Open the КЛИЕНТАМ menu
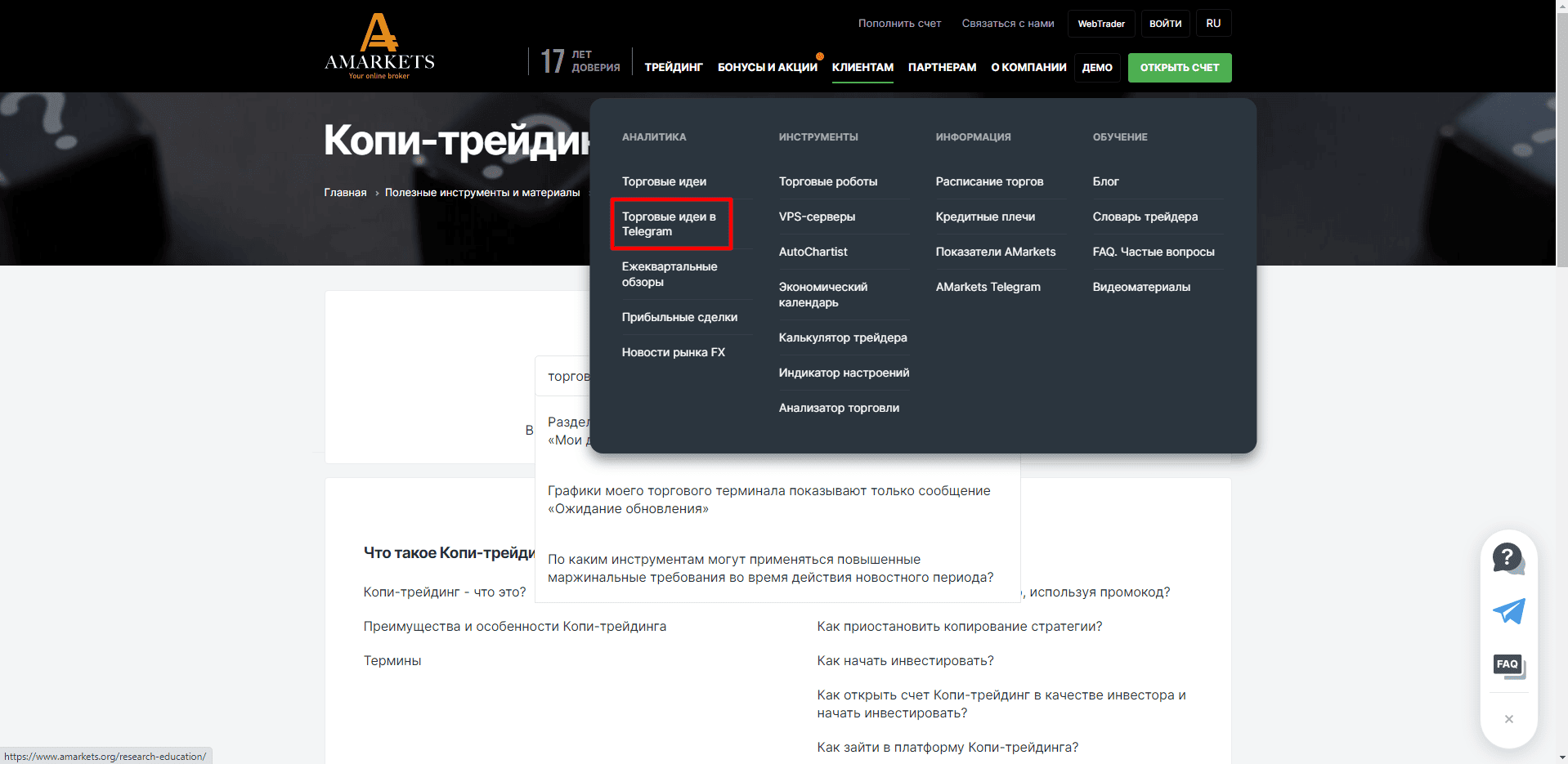 pyautogui.click(x=862, y=68)
